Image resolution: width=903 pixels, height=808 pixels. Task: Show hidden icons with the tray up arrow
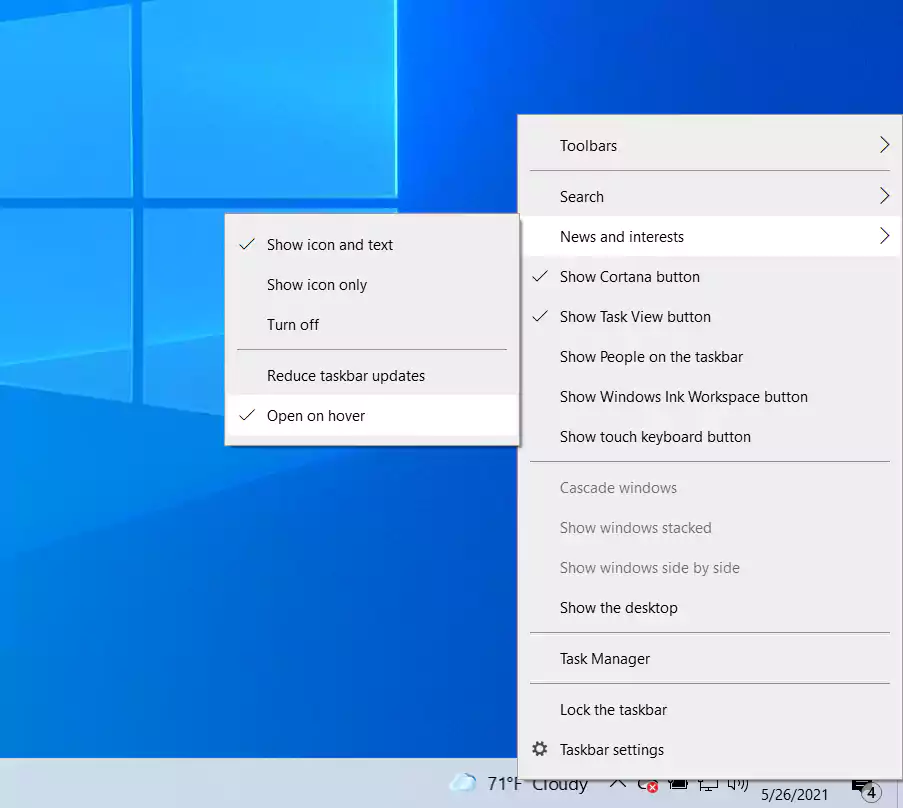coord(617,783)
